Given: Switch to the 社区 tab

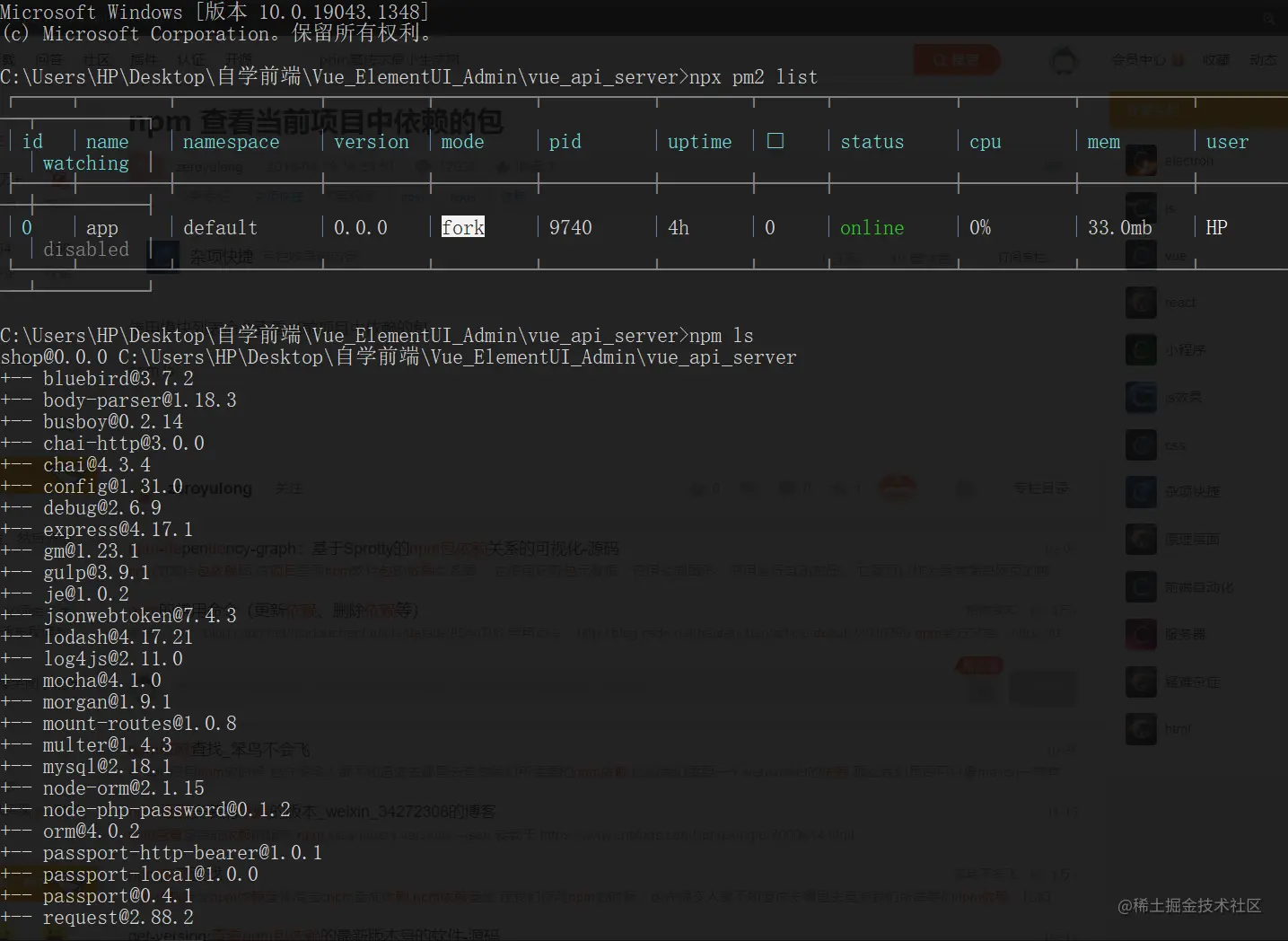Looking at the screenshot, I should pyautogui.click(x=97, y=59).
